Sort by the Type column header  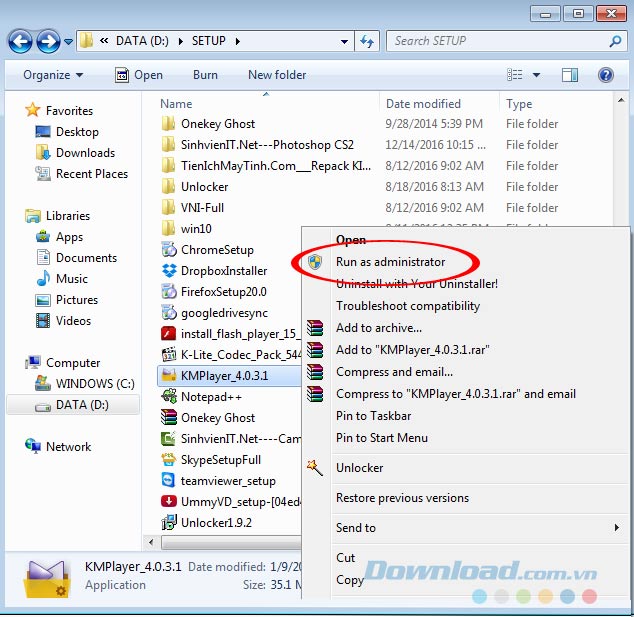click(x=519, y=104)
